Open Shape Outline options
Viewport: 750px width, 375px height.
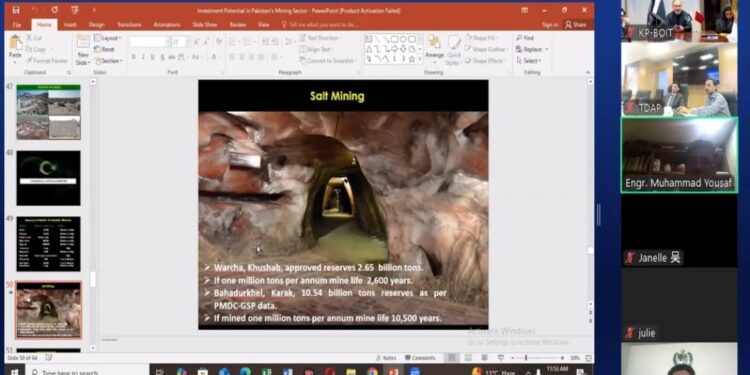coord(485,49)
